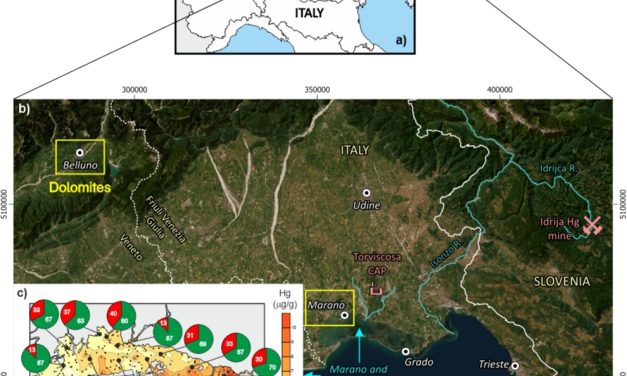Click the 'SLOVENIA' country label
Screen dimensions: 627x376
(562, 282)
